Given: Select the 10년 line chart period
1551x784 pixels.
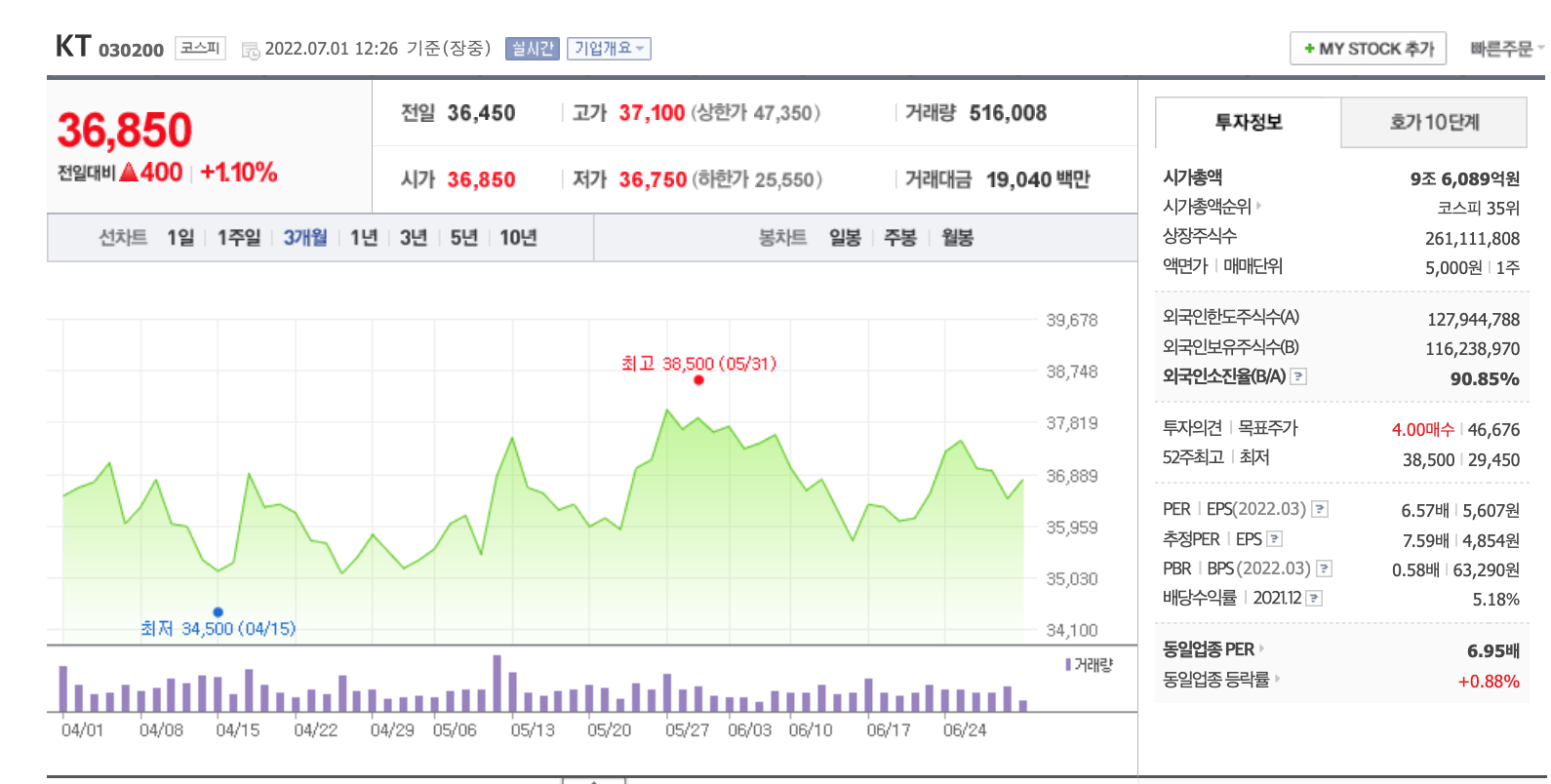Looking at the screenshot, I should click(x=518, y=238).
